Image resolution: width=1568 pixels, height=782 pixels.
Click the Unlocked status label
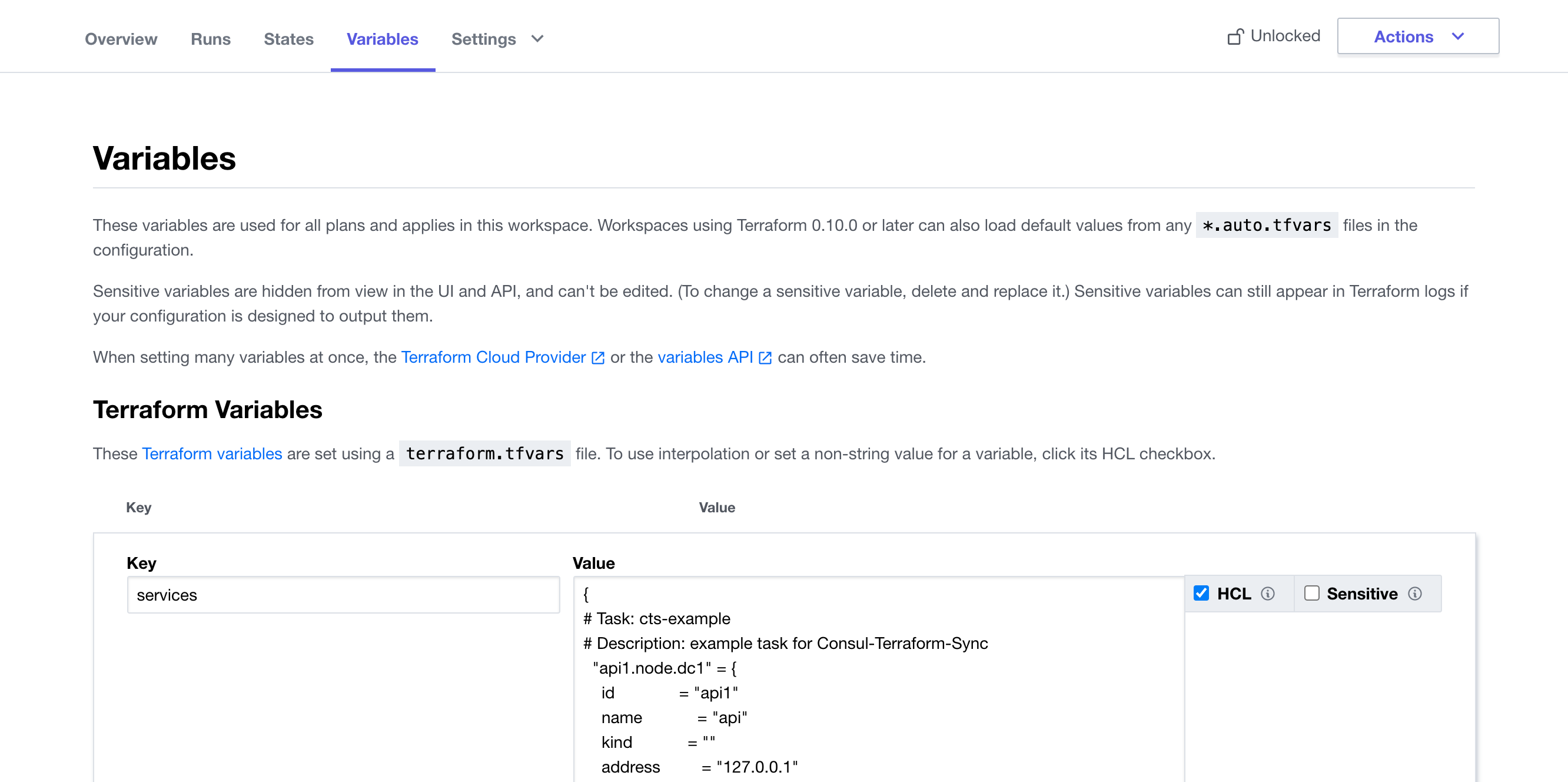coord(1285,36)
